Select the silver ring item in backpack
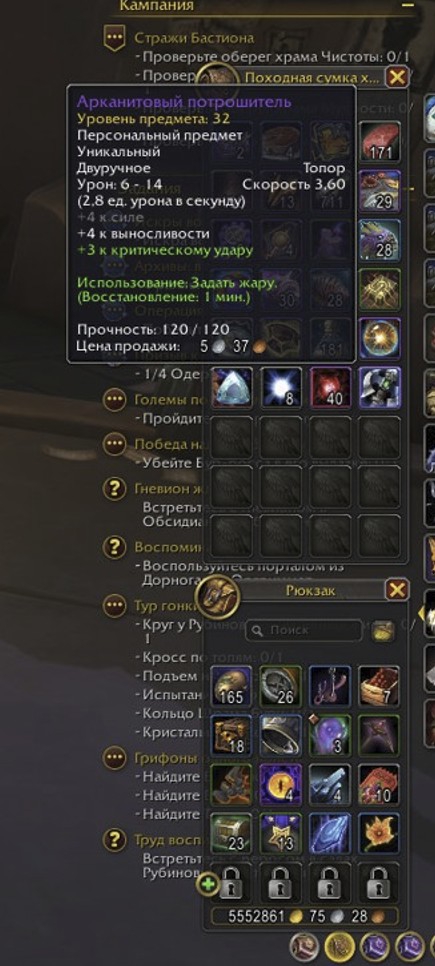The height and width of the screenshot is (966, 435). coord(281,735)
